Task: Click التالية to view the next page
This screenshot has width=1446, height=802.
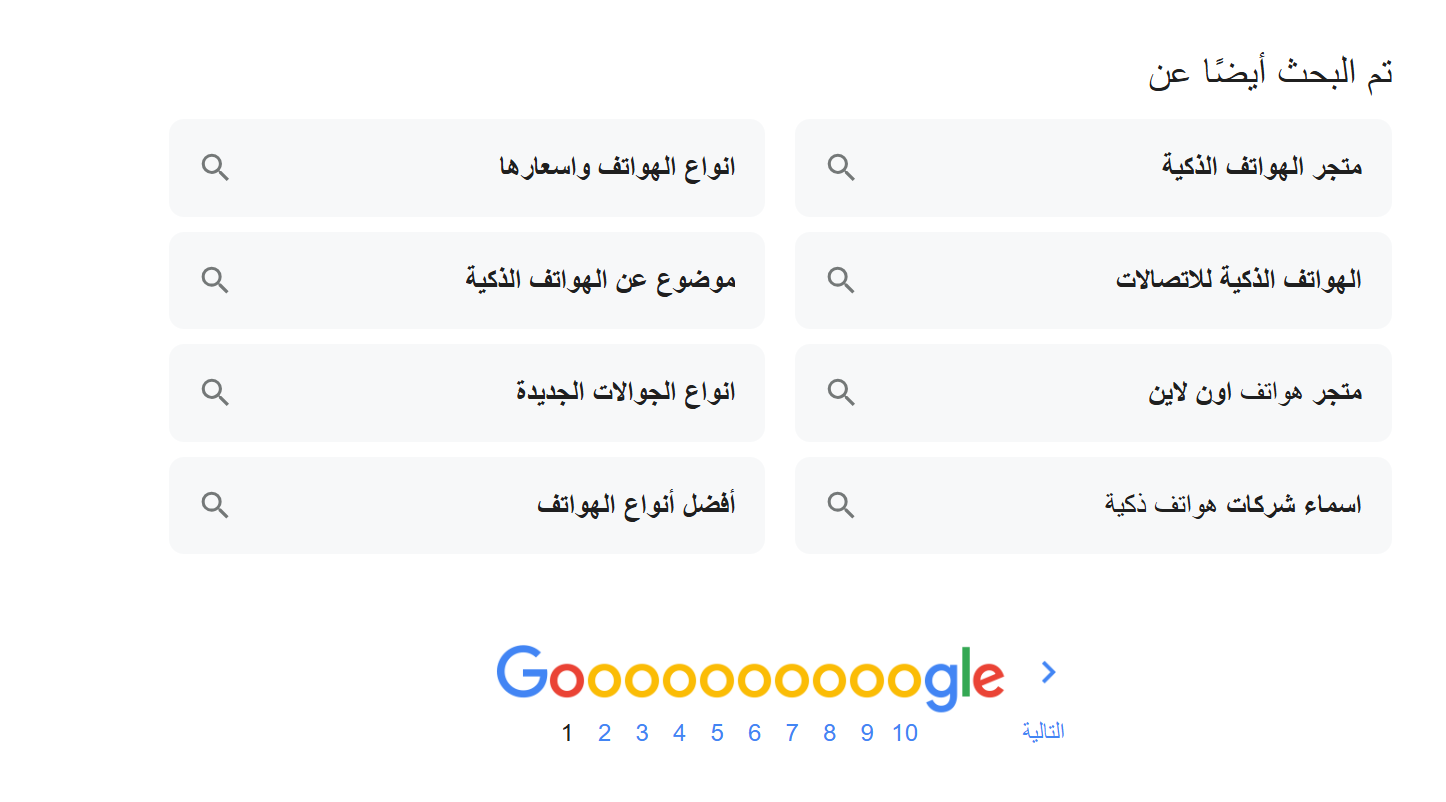Action: 1042,731
